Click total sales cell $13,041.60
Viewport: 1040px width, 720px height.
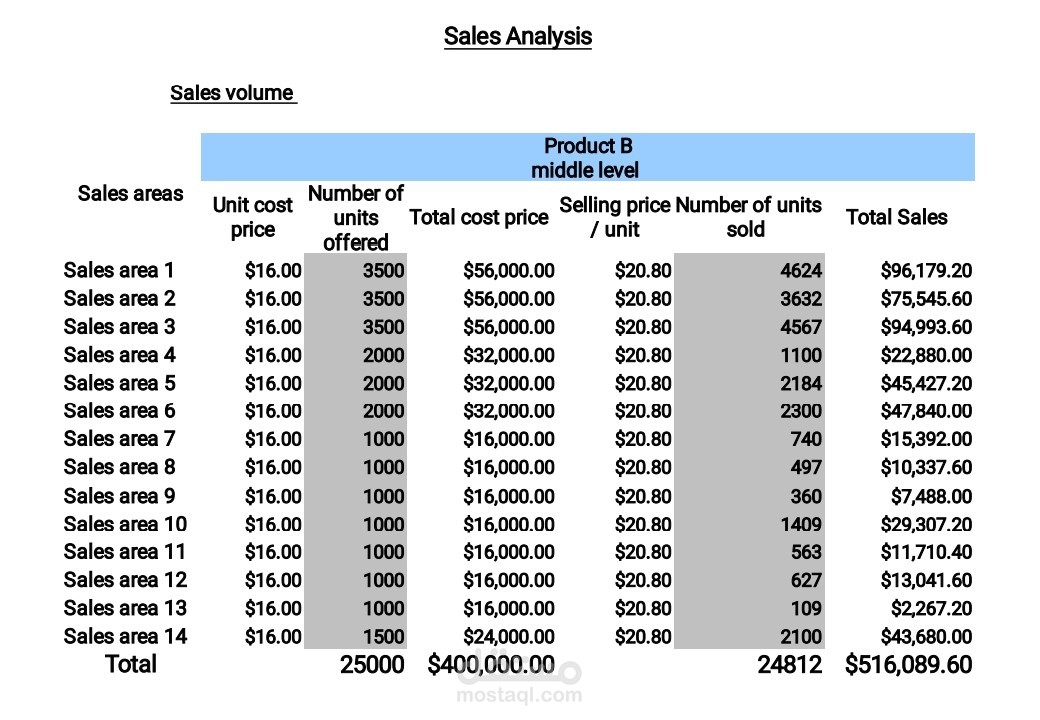pos(927,580)
